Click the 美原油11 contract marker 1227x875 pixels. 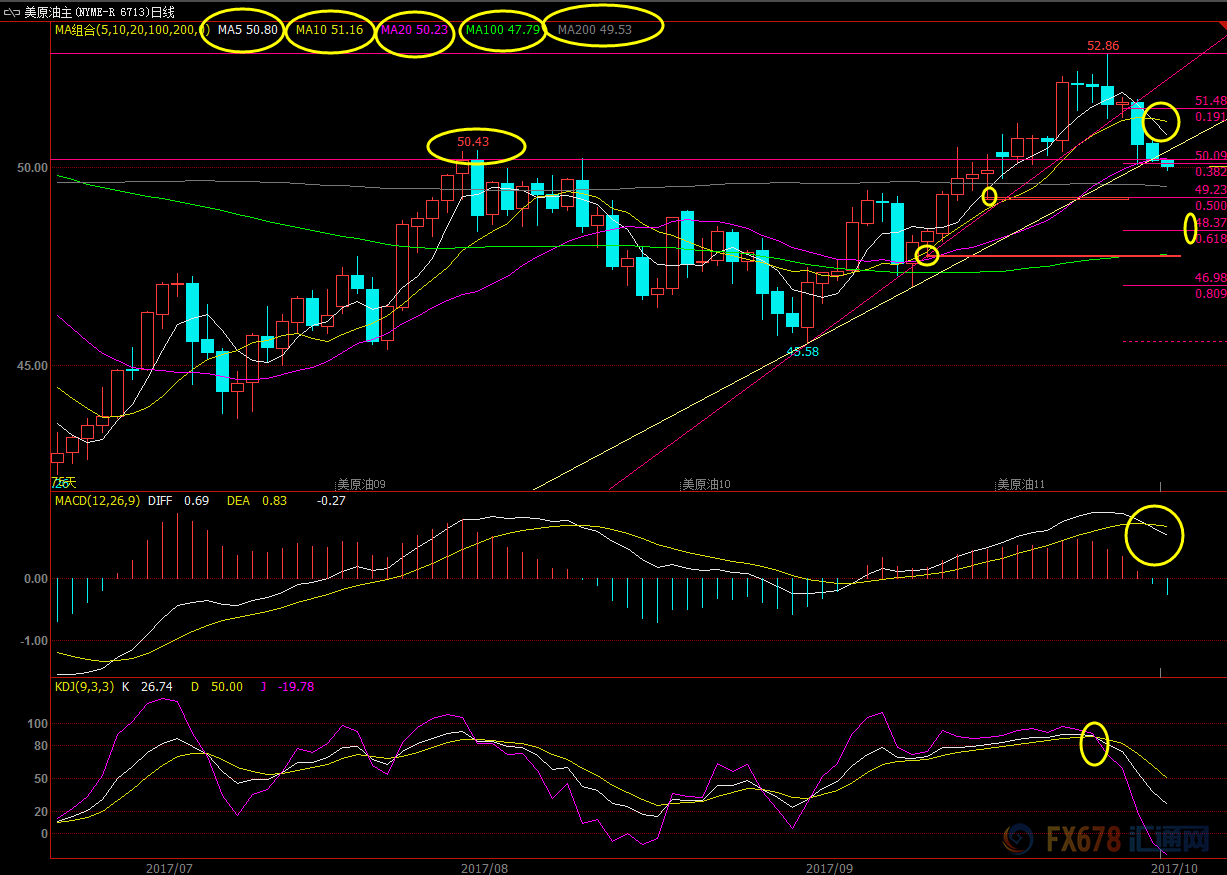[x=1020, y=484]
